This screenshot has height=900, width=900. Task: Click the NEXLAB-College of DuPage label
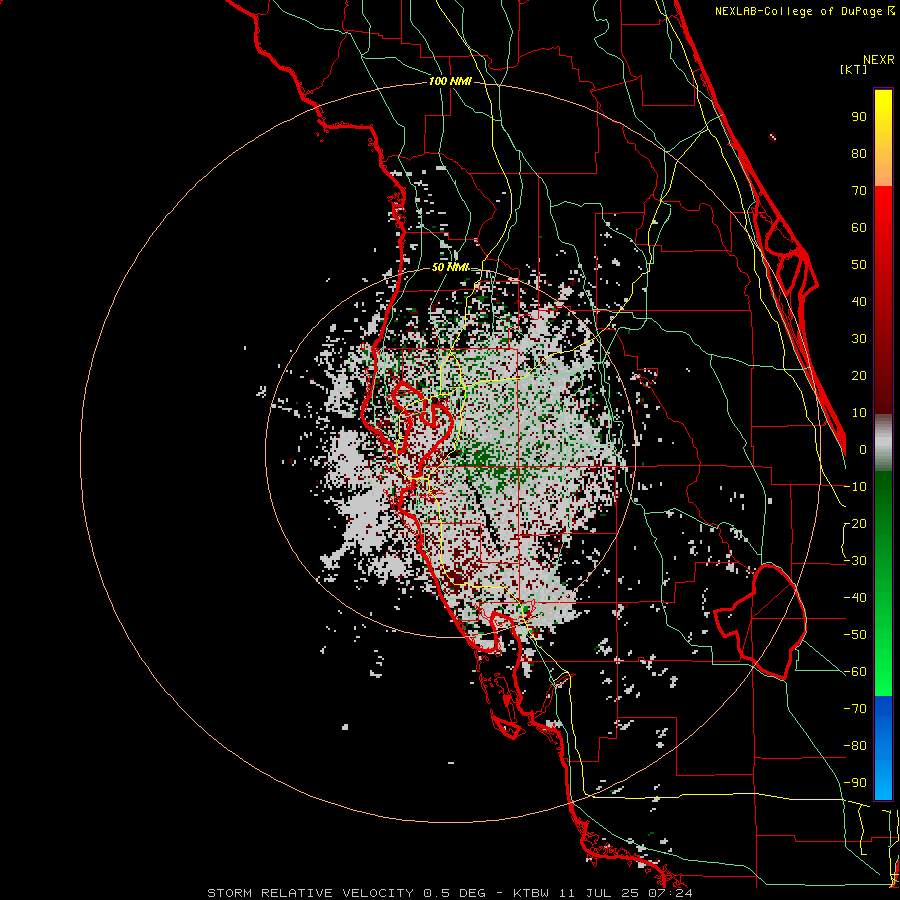(x=804, y=11)
